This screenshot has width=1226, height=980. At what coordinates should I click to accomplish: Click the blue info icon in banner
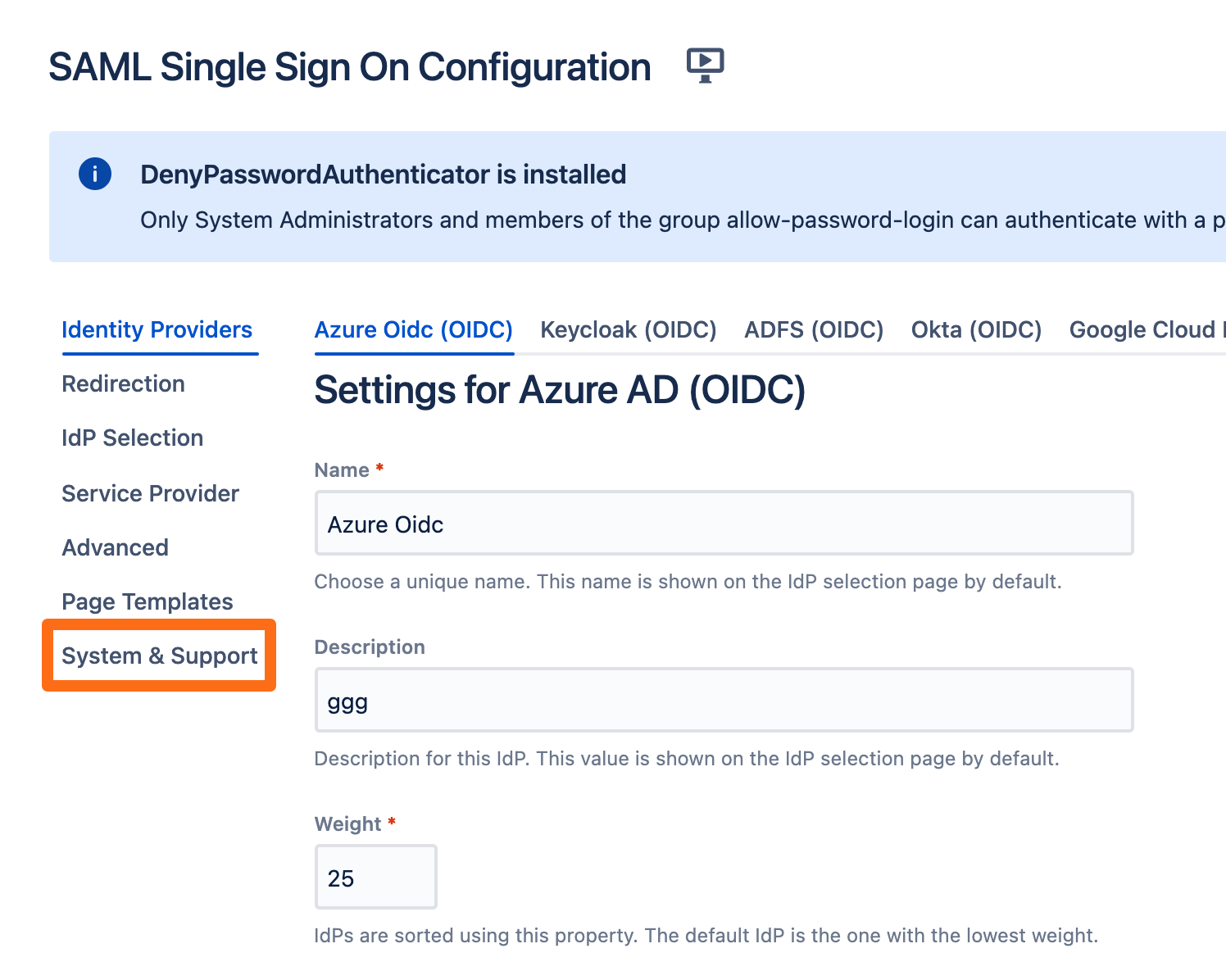click(95, 174)
